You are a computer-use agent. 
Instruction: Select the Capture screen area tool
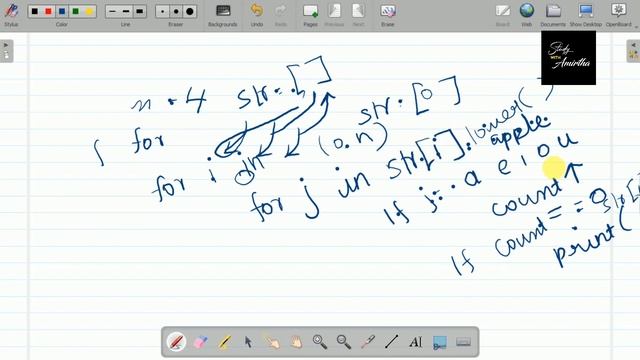[440, 342]
